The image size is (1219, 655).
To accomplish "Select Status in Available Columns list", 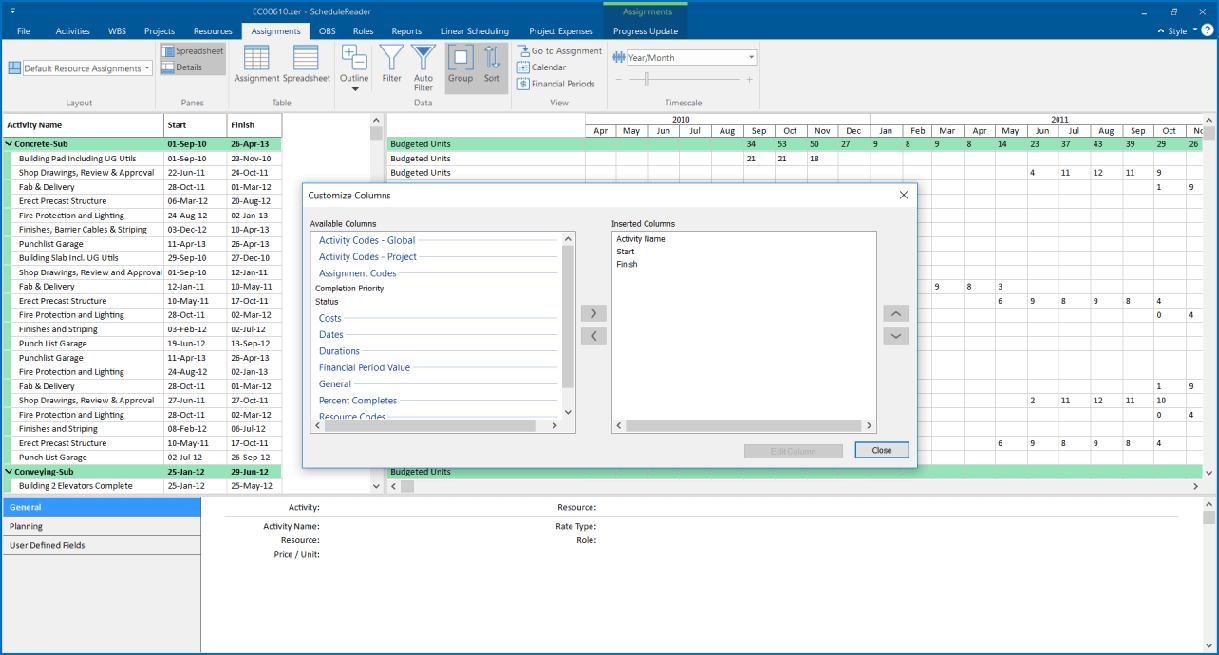I will point(327,301).
